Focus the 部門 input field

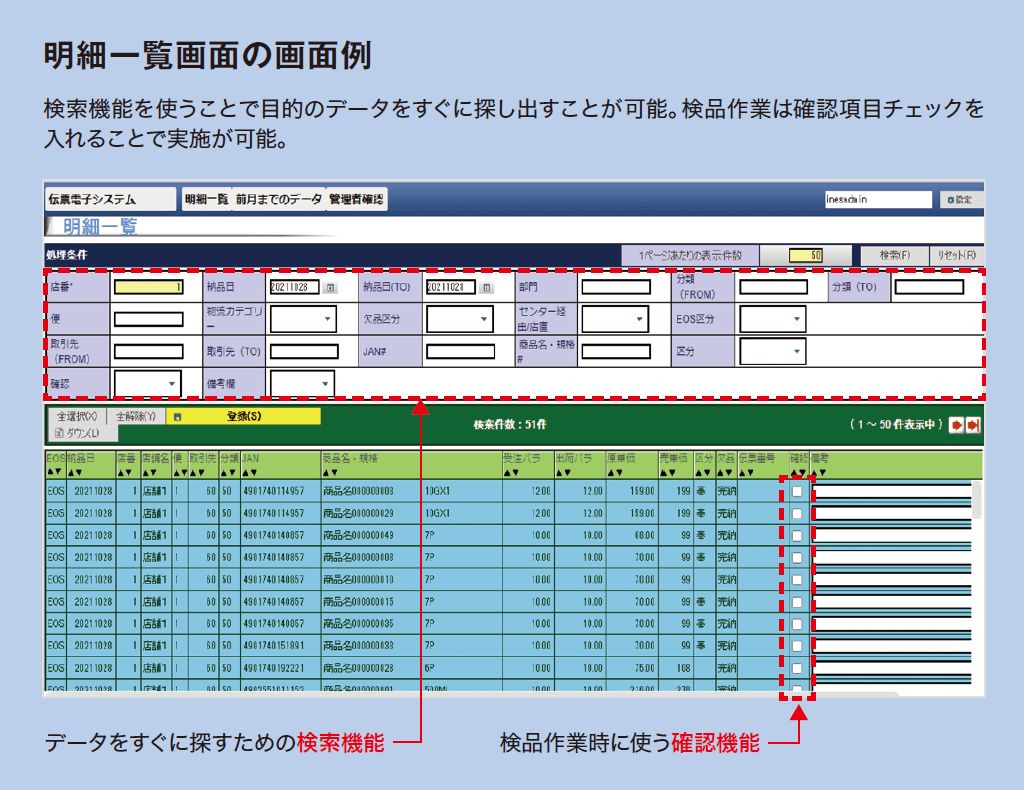point(616,287)
